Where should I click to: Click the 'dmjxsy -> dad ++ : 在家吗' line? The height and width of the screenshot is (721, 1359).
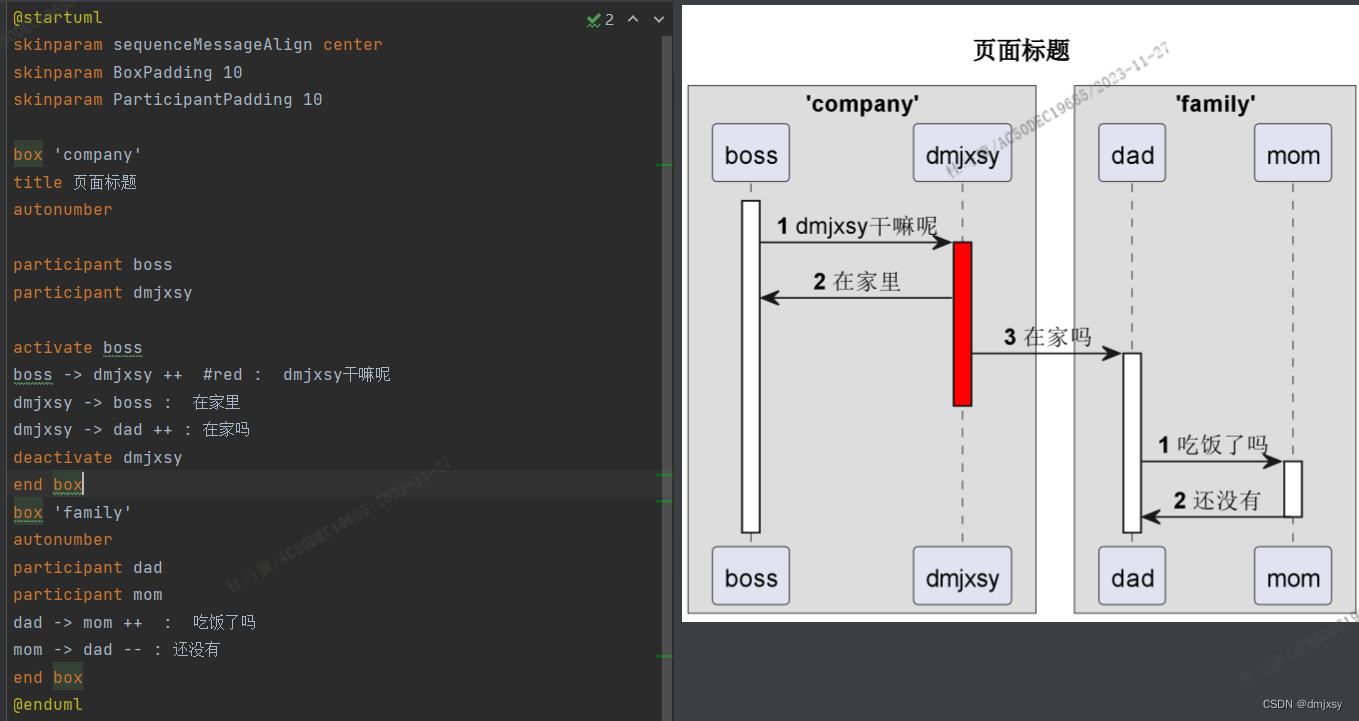coord(132,430)
